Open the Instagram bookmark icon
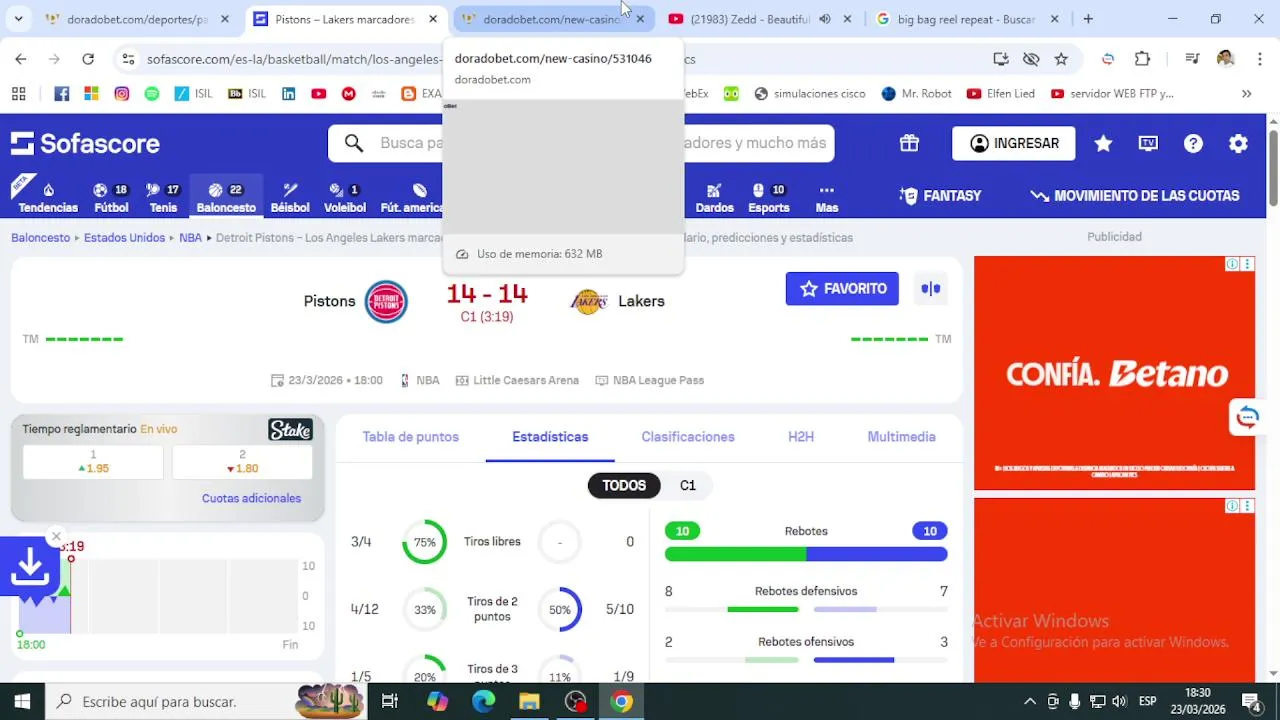 click(122, 93)
